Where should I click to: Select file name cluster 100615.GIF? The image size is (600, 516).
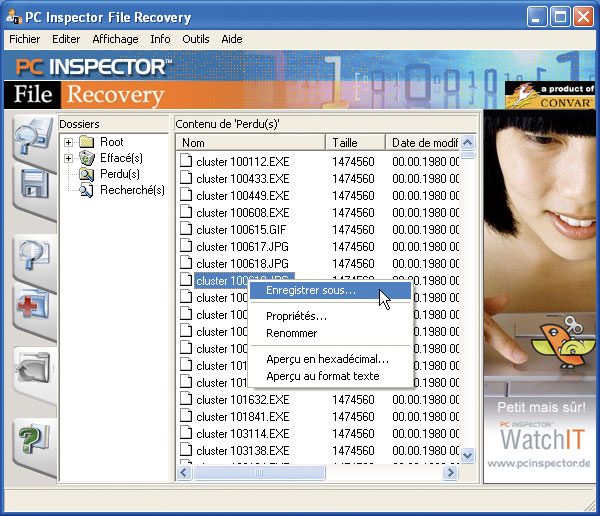pyautogui.click(x=241, y=230)
